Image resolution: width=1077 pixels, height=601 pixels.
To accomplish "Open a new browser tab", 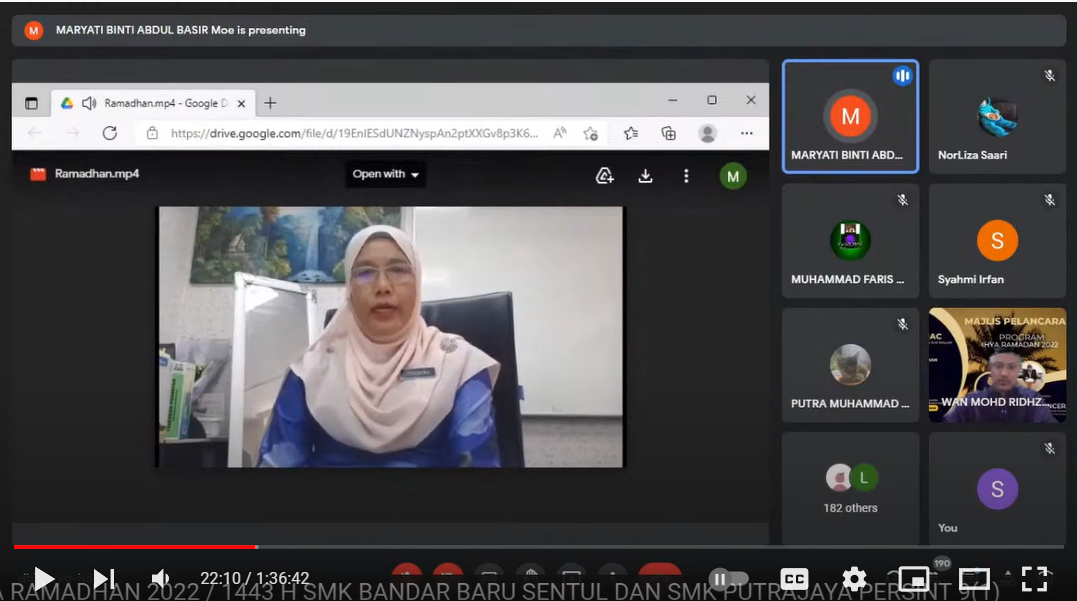I will tap(270, 103).
